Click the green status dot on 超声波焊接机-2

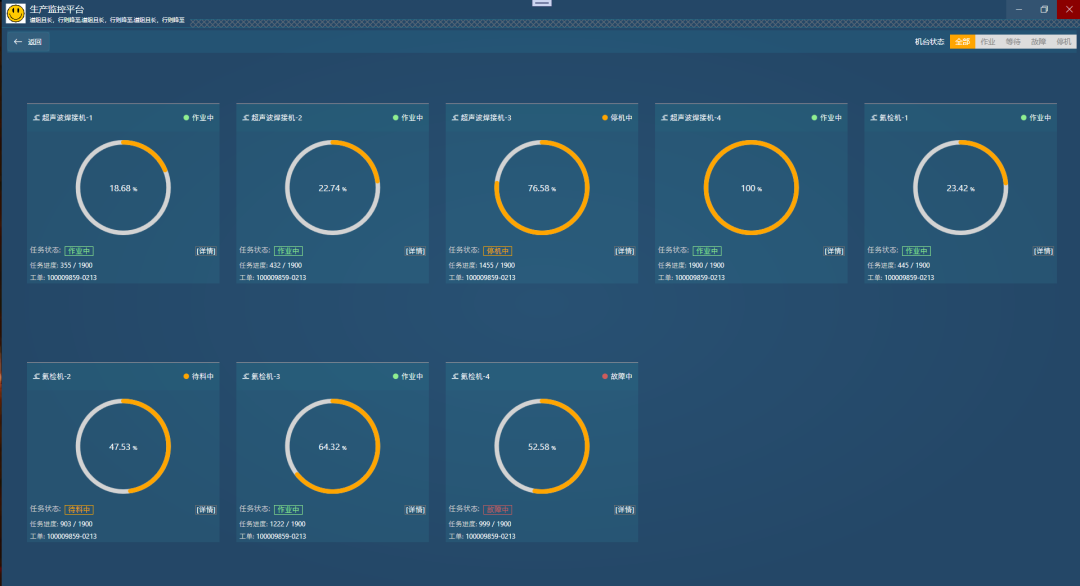coord(395,118)
